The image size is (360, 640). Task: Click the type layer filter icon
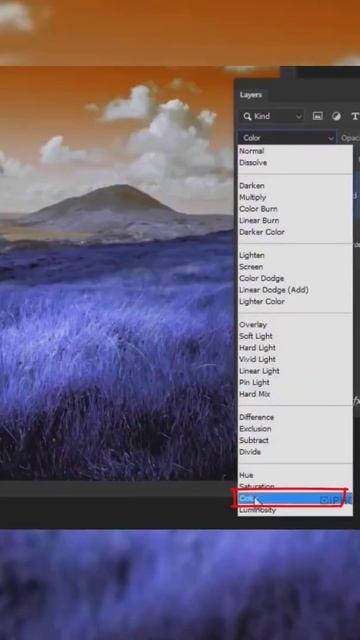coord(355,116)
